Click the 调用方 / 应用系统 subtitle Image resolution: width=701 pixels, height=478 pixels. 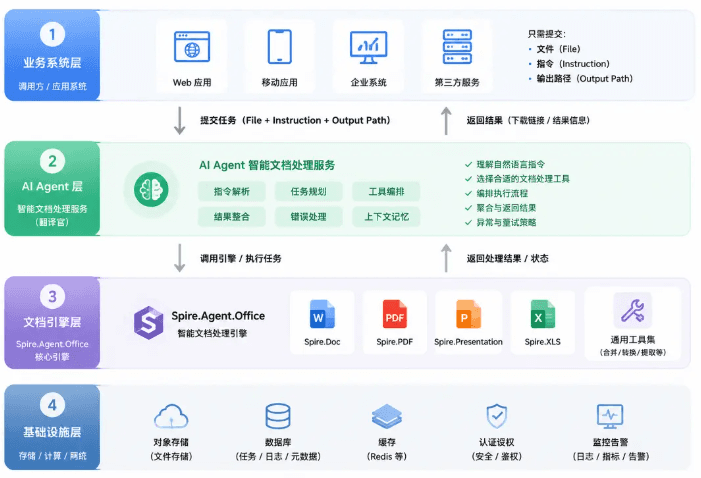52,86
